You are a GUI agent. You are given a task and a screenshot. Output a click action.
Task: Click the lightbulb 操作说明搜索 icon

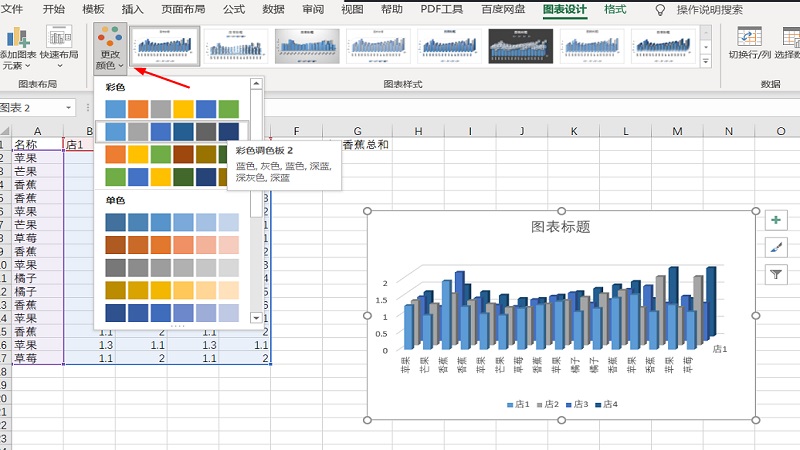pos(660,9)
